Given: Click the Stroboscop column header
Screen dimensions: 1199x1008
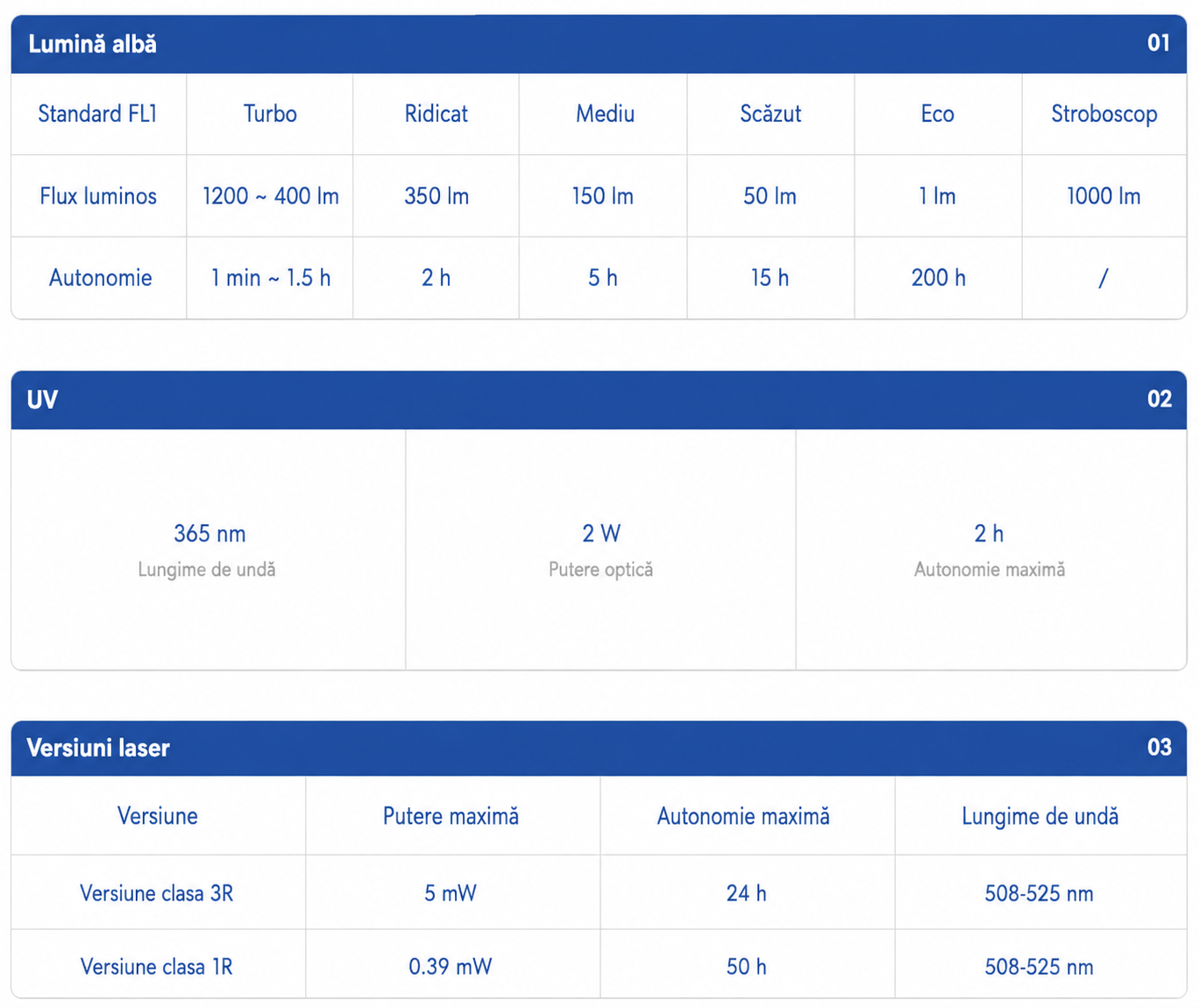Looking at the screenshot, I should [x=1104, y=114].
